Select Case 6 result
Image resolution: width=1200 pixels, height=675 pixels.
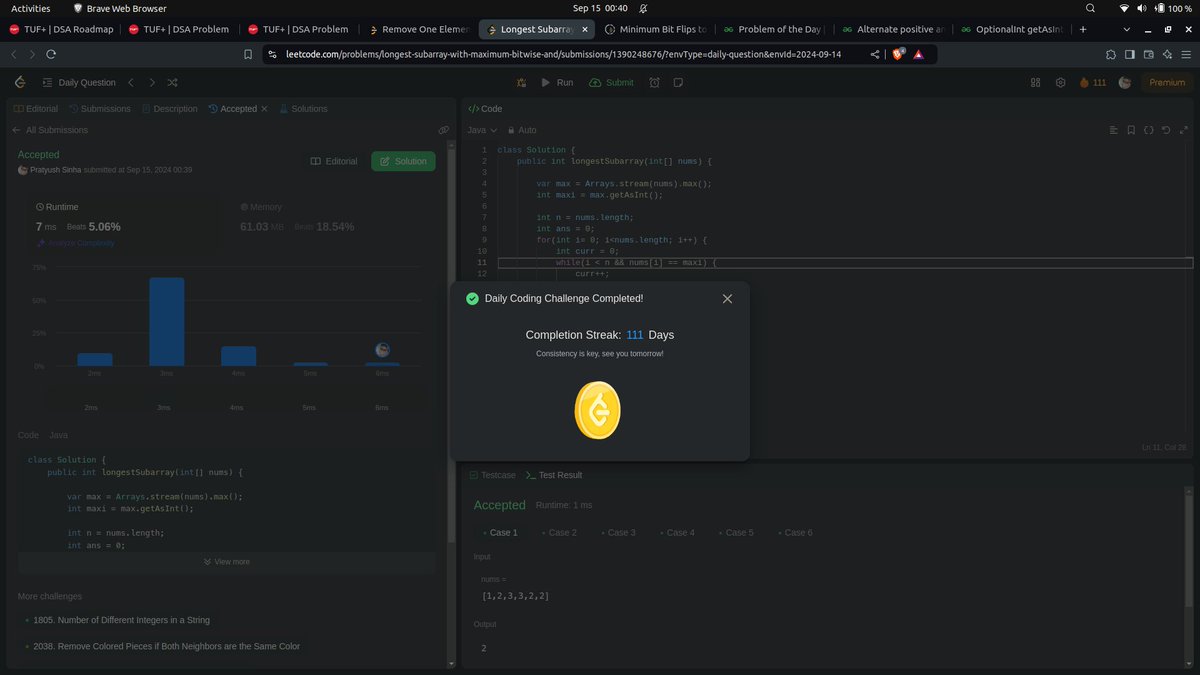795,533
